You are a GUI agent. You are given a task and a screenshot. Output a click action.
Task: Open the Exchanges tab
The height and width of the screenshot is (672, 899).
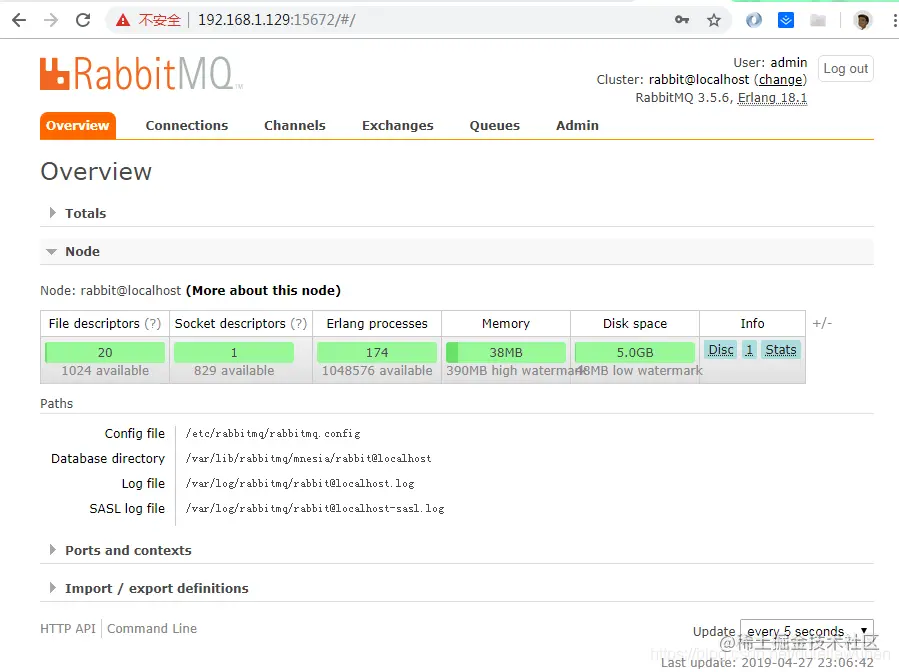tap(398, 126)
